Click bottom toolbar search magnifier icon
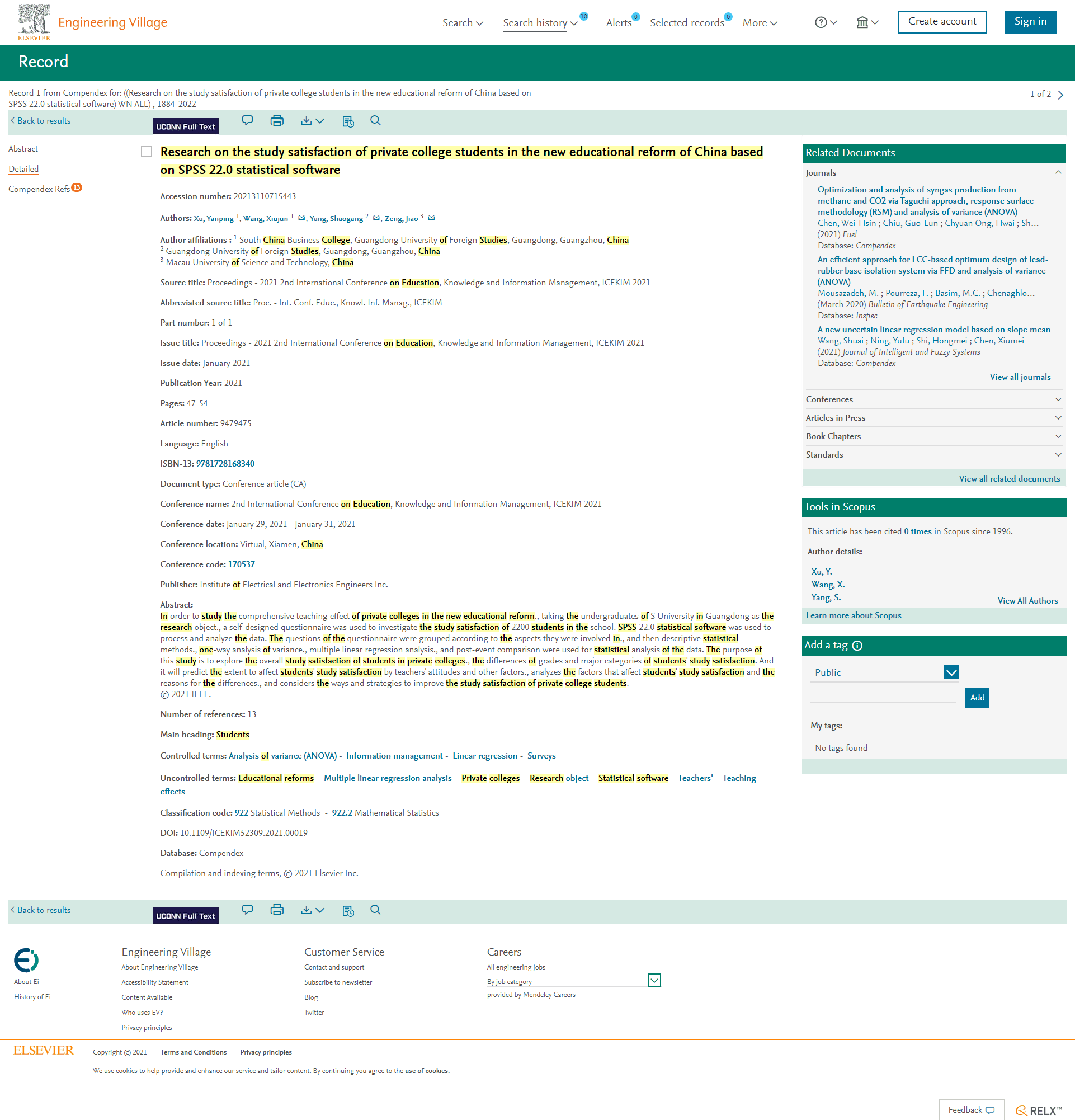The width and height of the screenshot is (1075, 1120). 375,910
